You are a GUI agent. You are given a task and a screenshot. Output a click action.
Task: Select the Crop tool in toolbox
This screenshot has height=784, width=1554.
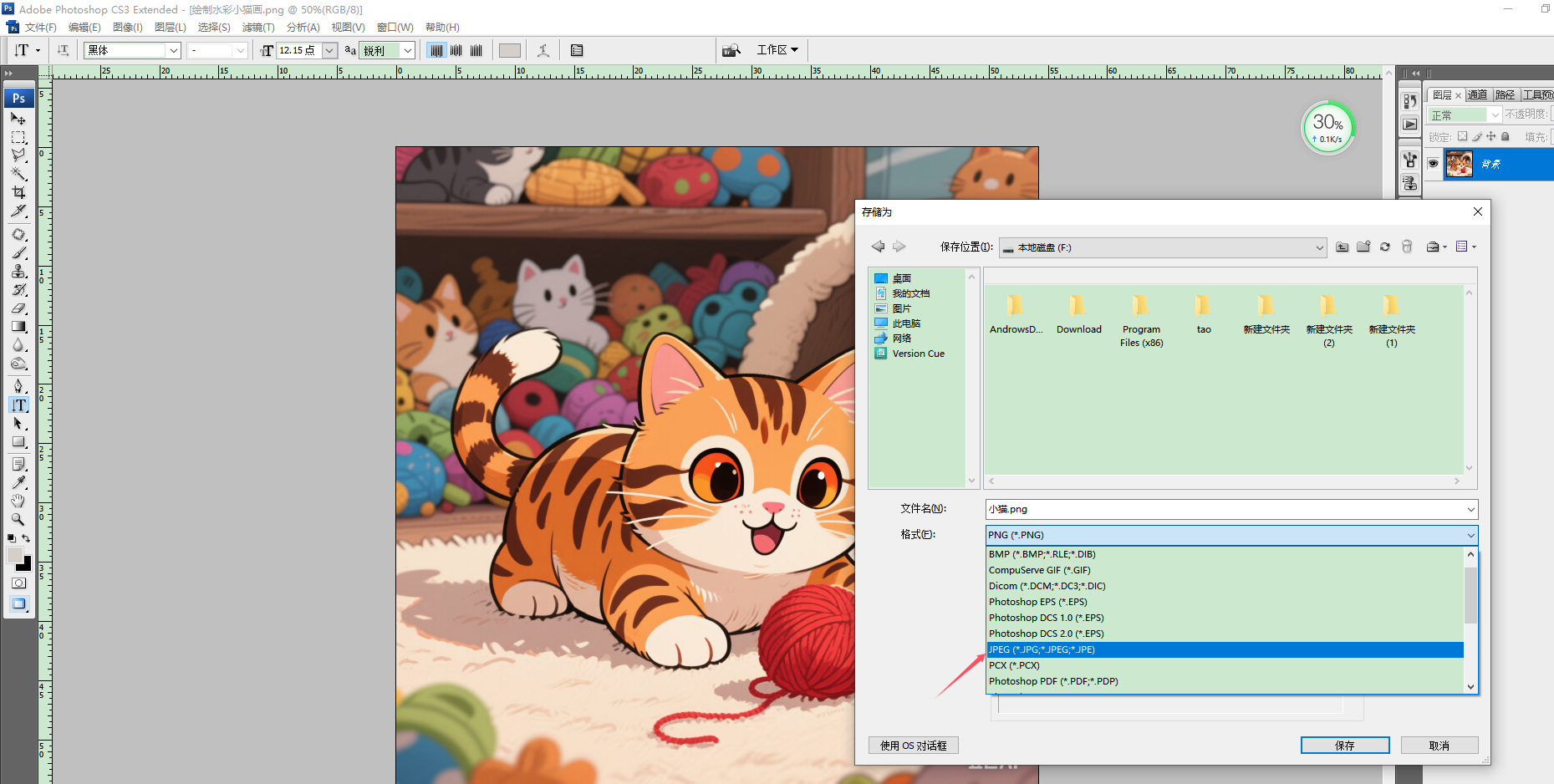pyautogui.click(x=18, y=192)
